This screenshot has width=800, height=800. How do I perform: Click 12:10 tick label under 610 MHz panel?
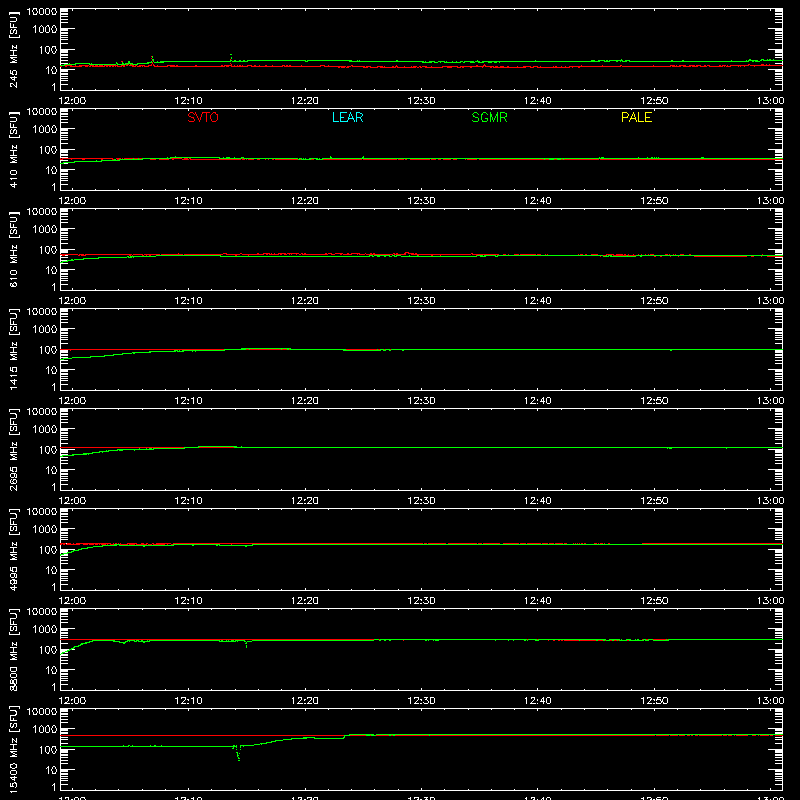tap(188, 301)
